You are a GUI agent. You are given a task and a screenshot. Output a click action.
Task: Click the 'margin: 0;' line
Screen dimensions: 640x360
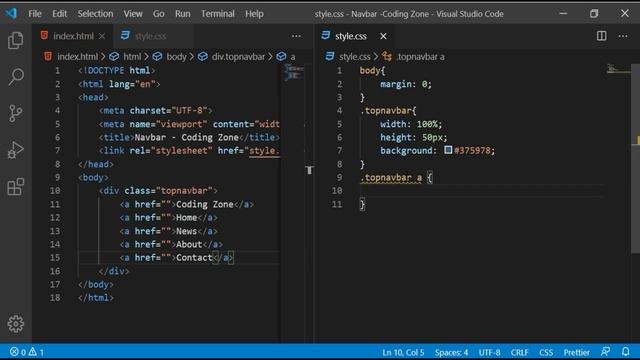pos(406,84)
